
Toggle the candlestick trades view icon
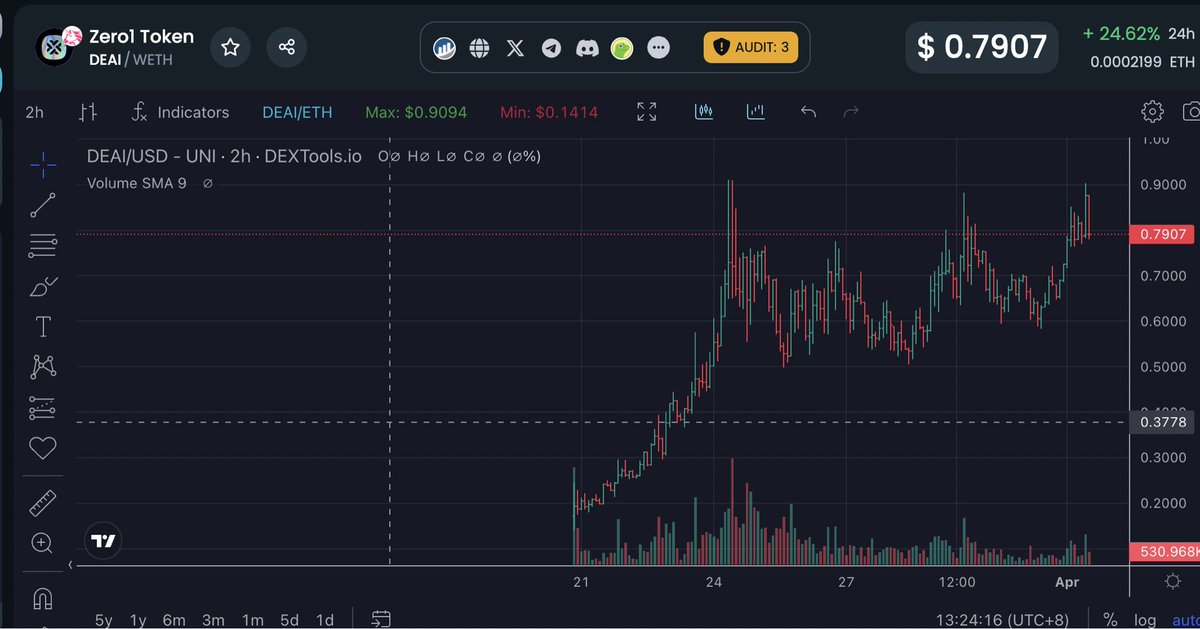704,112
